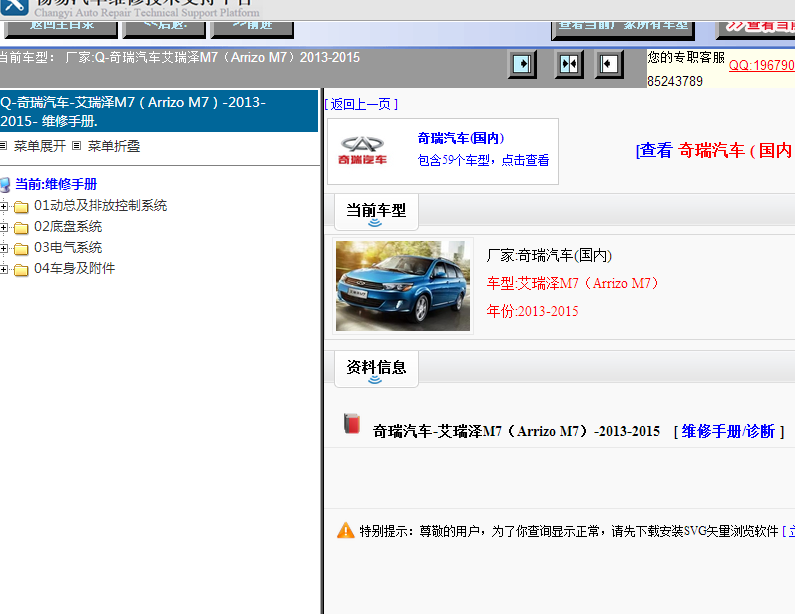
Task: Click the 菜单展开 expand menu icon
Action: pyautogui.click(x=4, y=146)
